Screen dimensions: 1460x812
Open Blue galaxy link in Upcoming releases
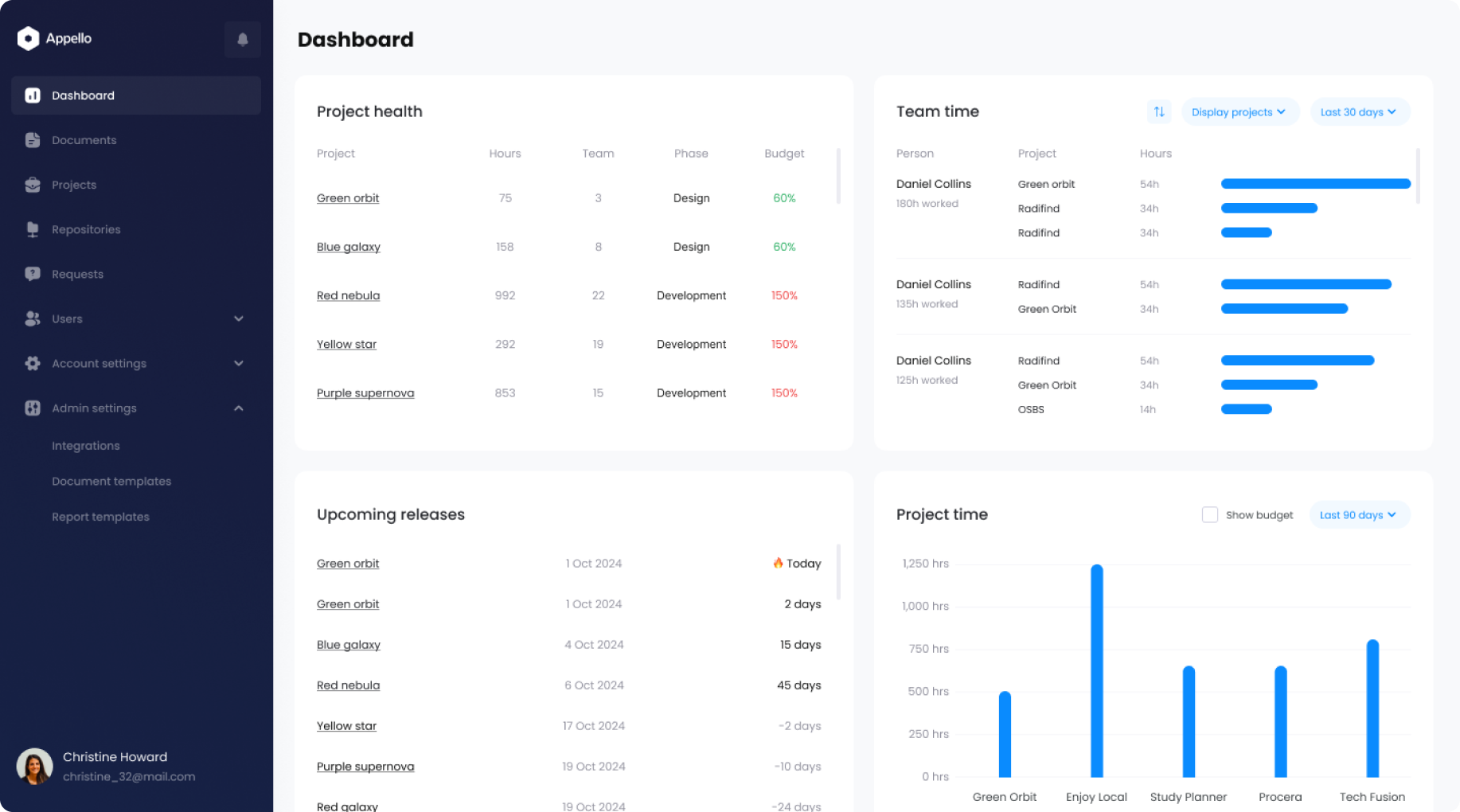click(x=349, y=645)
